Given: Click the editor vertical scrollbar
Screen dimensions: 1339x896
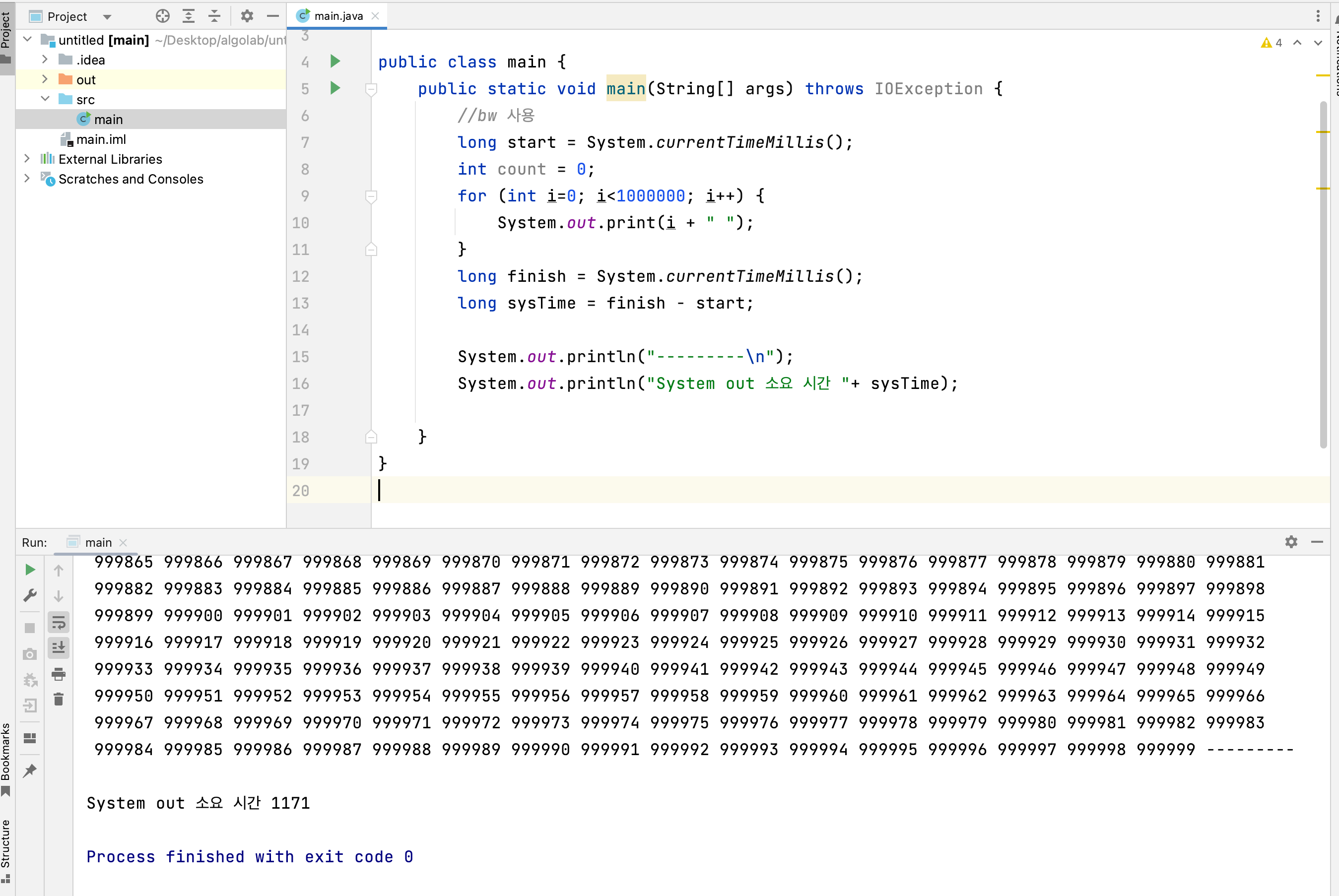Looking at the screenshot, I should [x=1323, y=274].
